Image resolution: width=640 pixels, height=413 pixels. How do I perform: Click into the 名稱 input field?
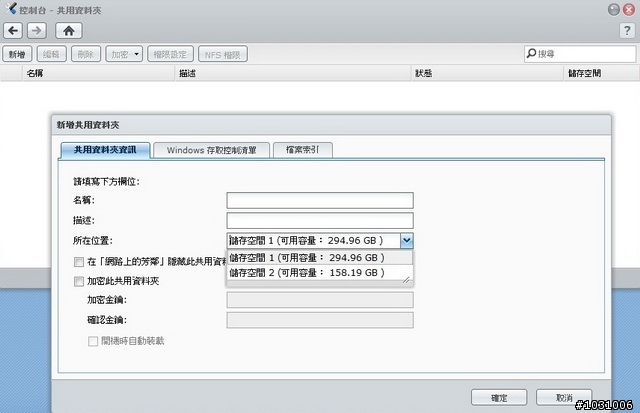point(320,200)
